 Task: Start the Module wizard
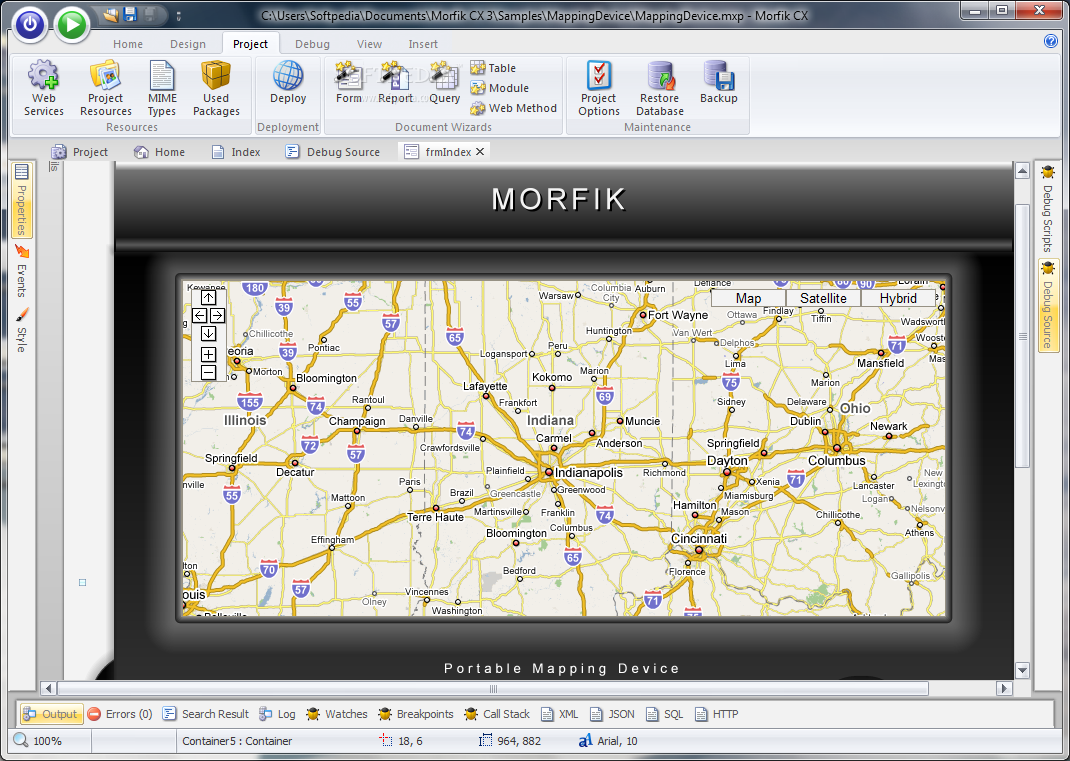point(500,87)
